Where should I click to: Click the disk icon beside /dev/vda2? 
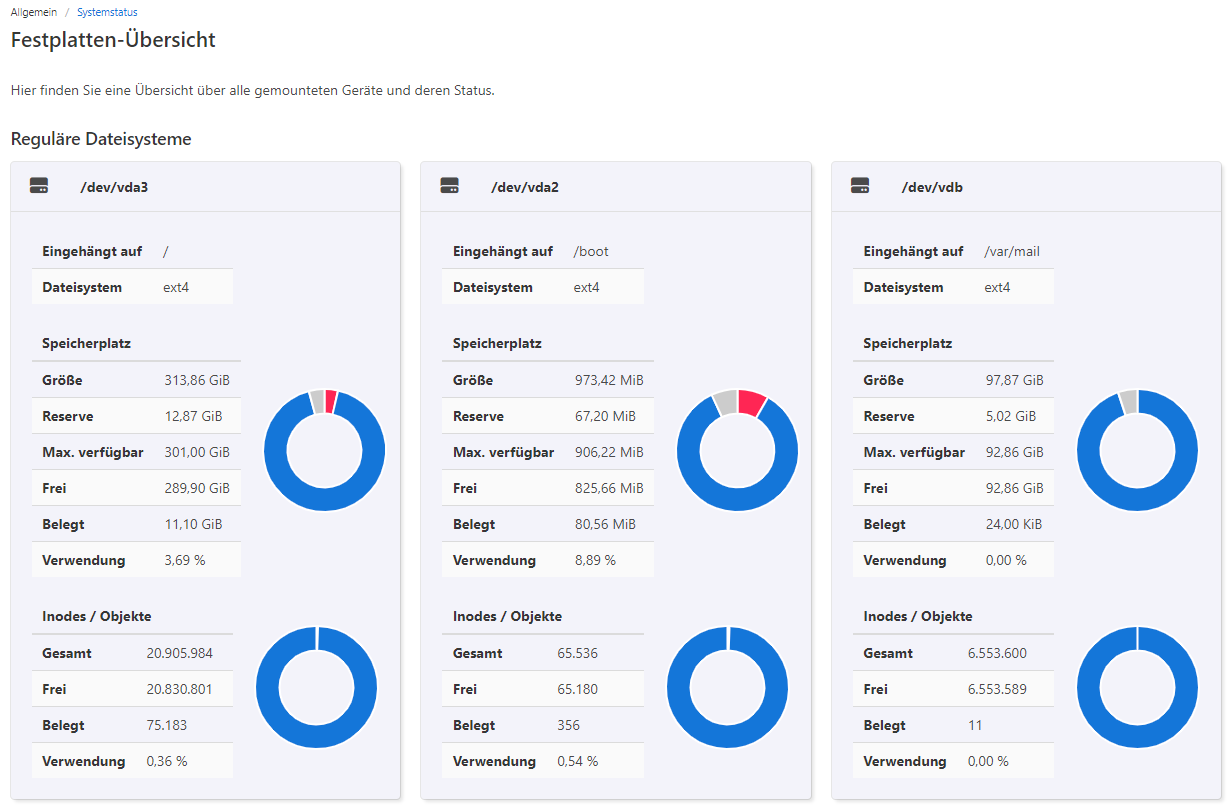[449, 186]
